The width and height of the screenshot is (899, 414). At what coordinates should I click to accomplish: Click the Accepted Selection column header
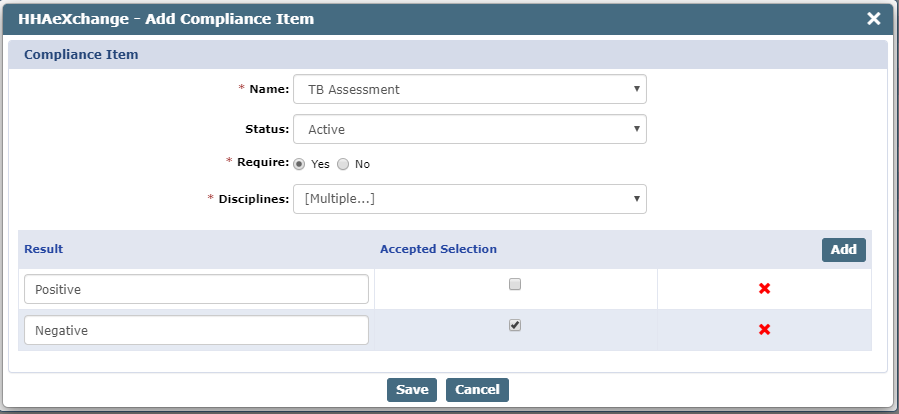point(439,249)
